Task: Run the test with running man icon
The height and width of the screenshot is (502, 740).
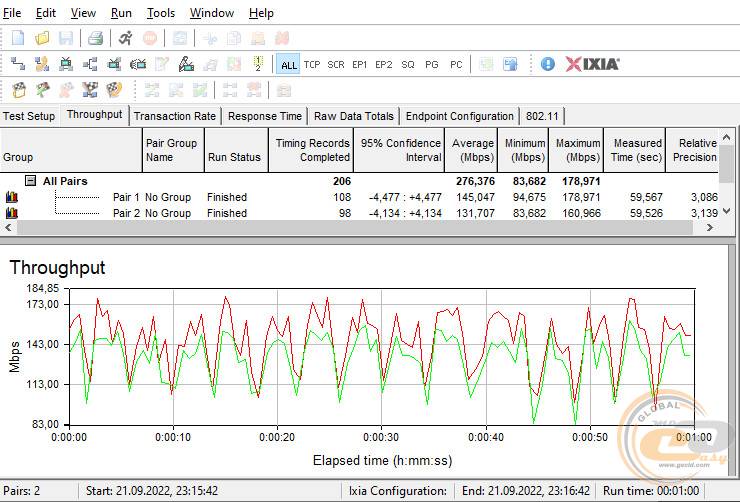Action: (x=126, y=38)
